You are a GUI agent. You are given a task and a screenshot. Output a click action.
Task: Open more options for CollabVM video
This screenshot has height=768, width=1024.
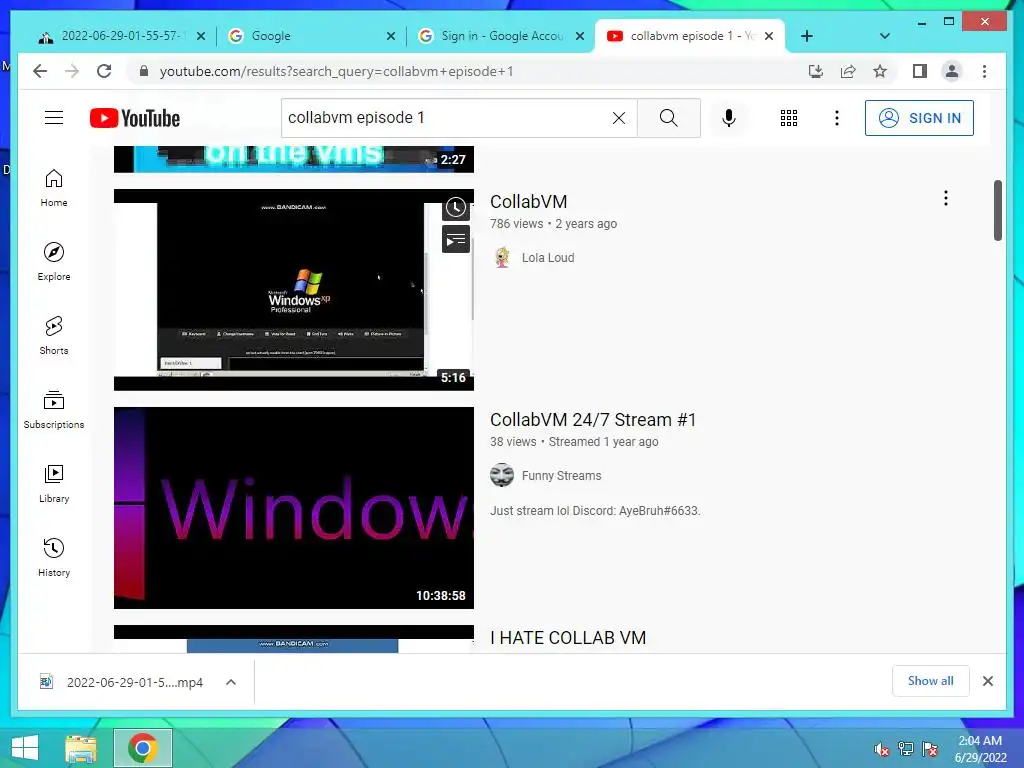pos(946,199)
